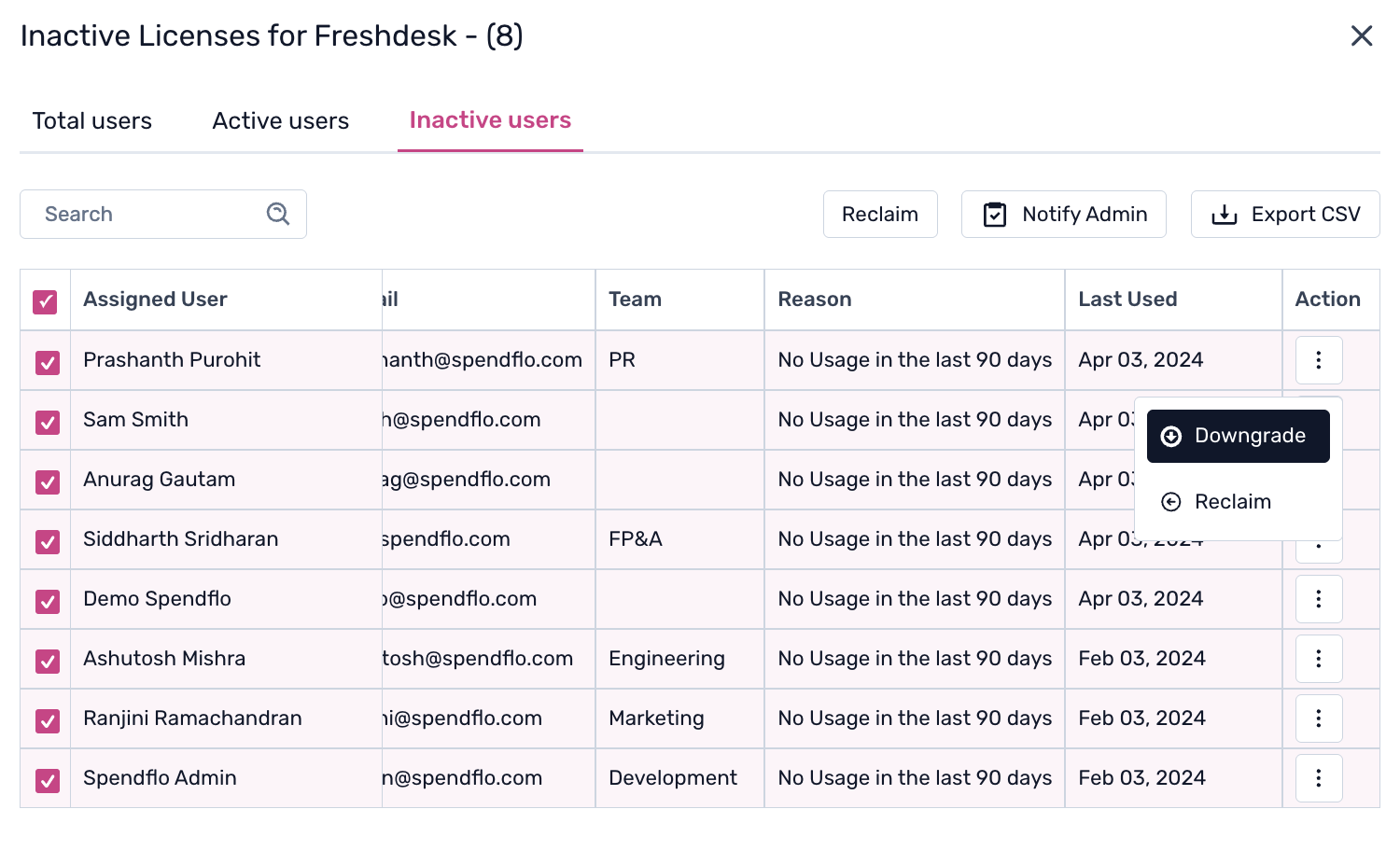This screenshot has height=851, width=1400.
Task: Uncheck the checkbox for Demo Spendflo
Action: pyautogui.click(x=47, y=601)
